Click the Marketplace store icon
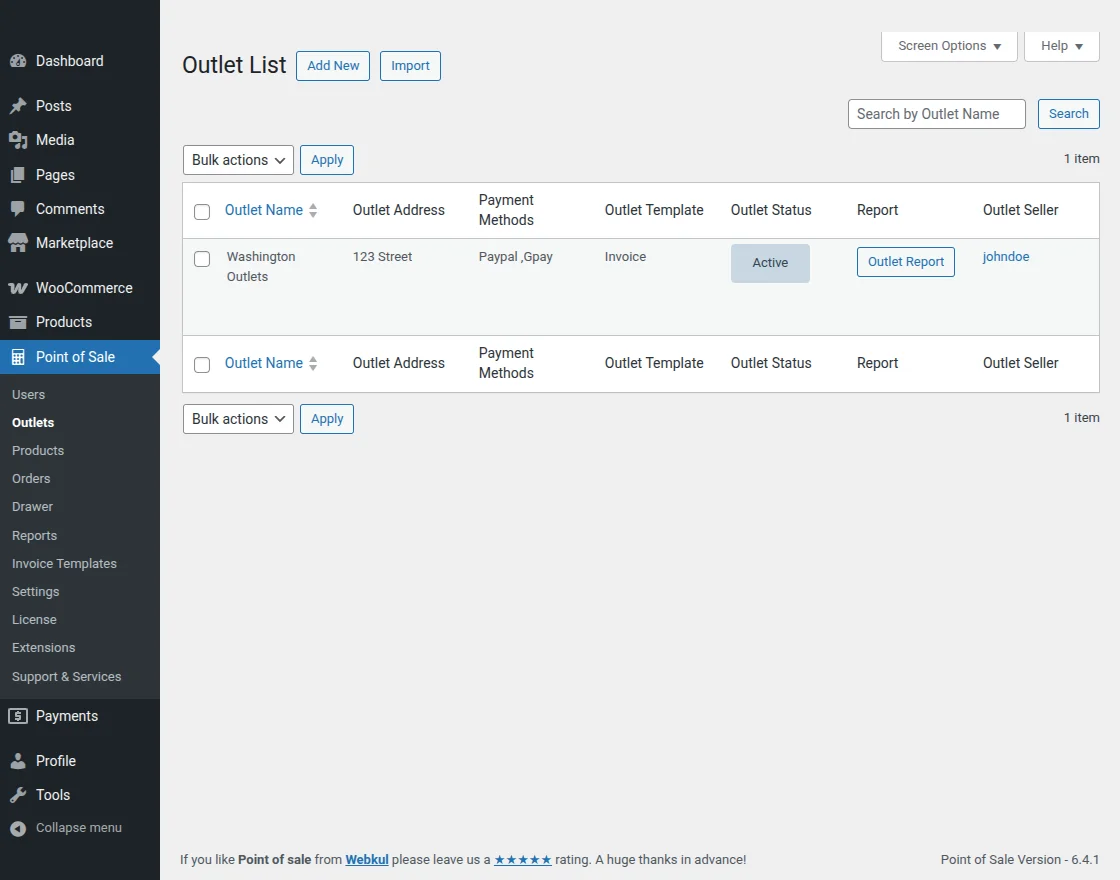The height and width of the screenshot is (880, 1120). (18, 243)
